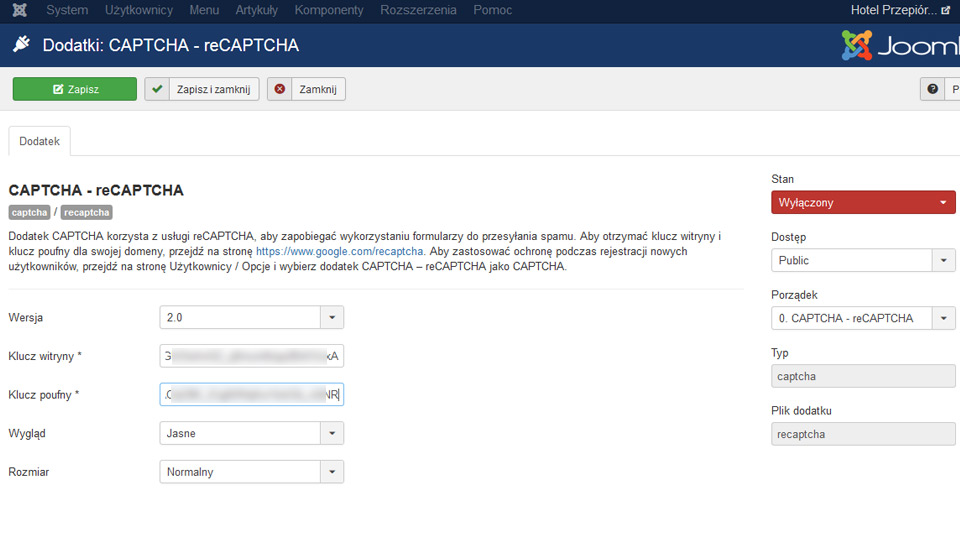Click the captcha tag label
Viewport: 960px width, 544px height.
point(29,212)
